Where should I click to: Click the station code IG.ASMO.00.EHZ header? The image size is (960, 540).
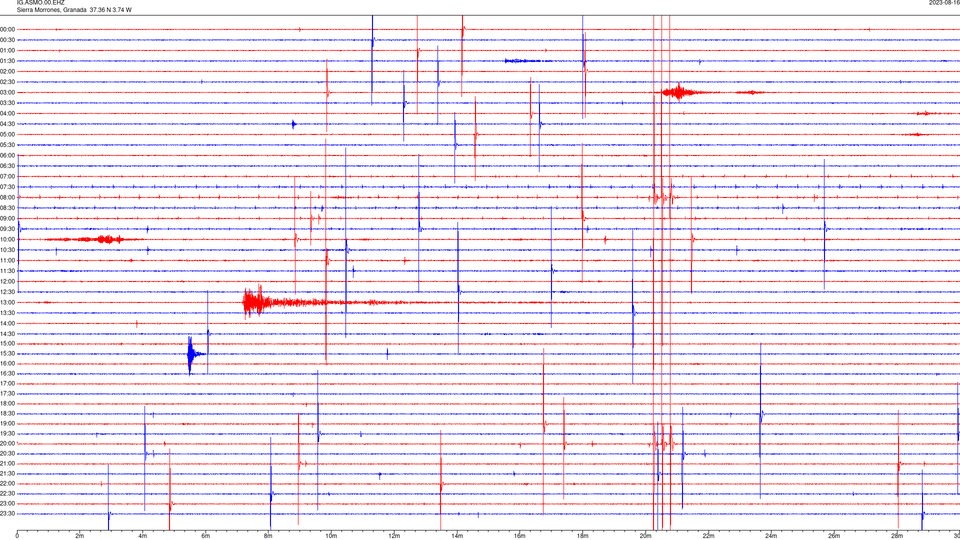[40, 2]
